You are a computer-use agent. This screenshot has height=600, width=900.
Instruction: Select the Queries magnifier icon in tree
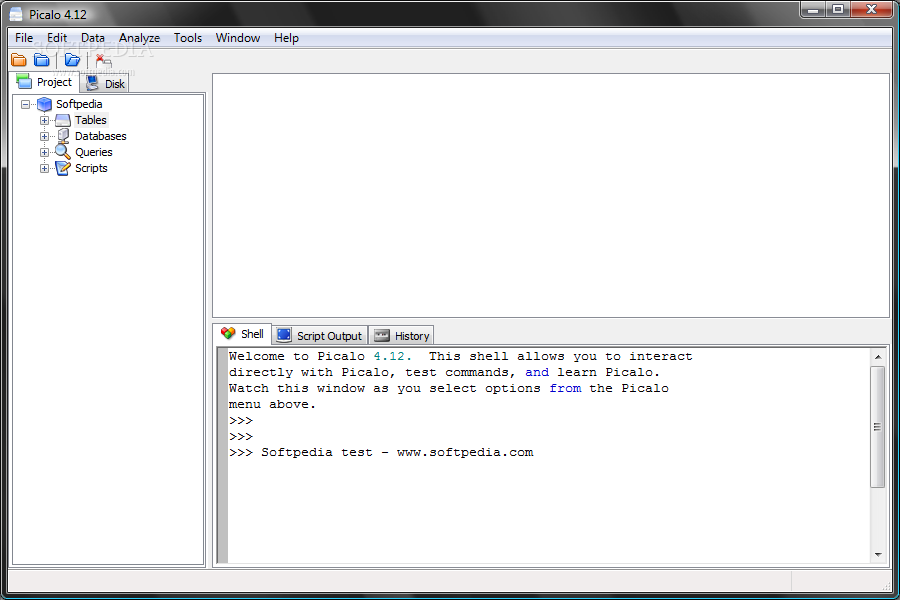pyautogui.click(x=63, y=152)
